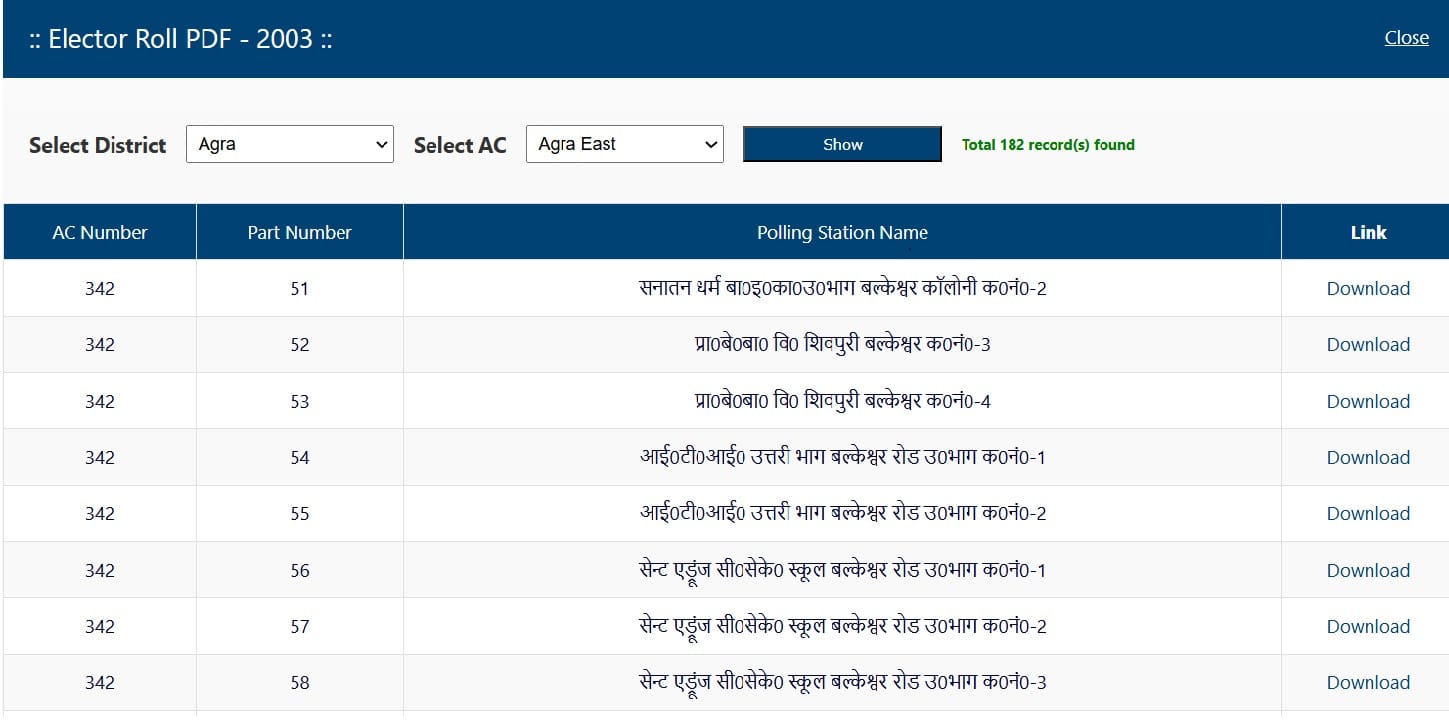Image resolution: width=1449 pixels, height=720 pixels.
Task: Click the AC Number column header
Action: tap(99, 231)
